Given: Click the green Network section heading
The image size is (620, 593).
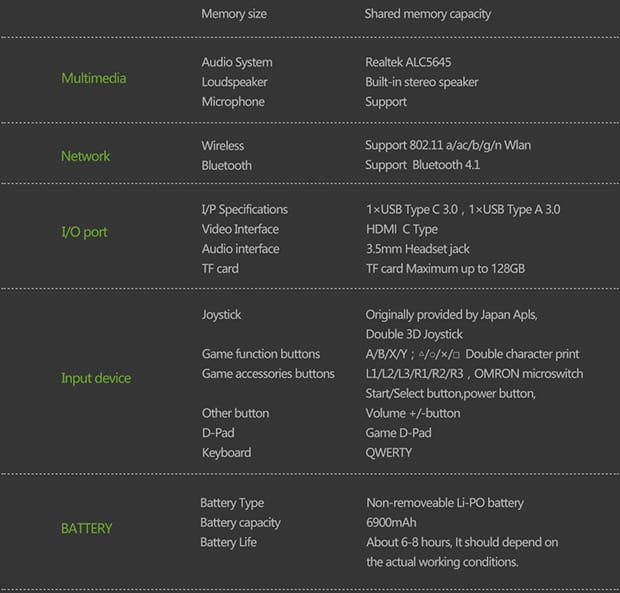Looking at the screenshot, I should point(86,156).
